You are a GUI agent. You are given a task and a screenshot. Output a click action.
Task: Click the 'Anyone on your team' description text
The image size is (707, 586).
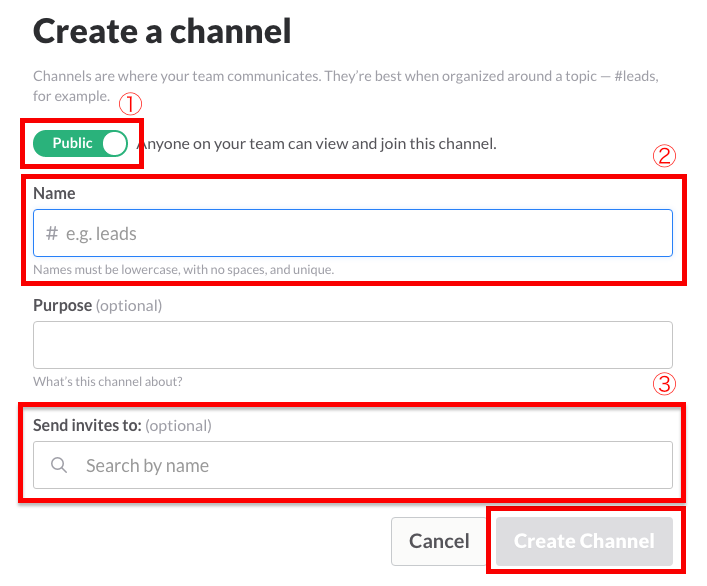point(318,144)
